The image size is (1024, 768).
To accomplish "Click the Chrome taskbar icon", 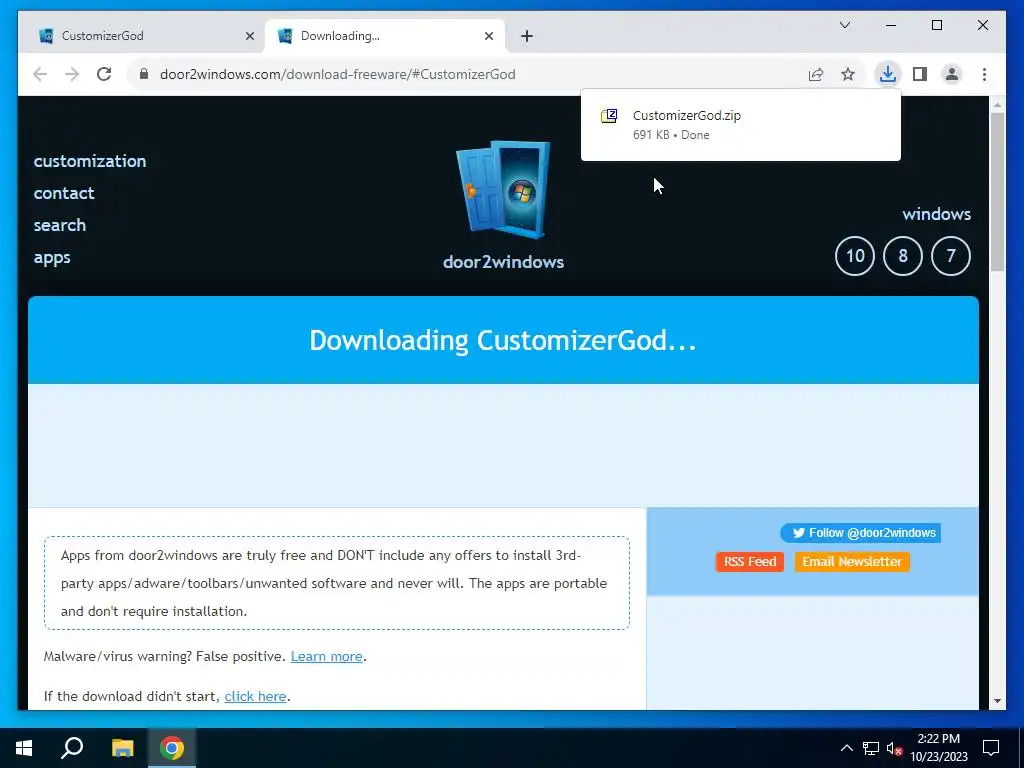I will coord(172,748).
